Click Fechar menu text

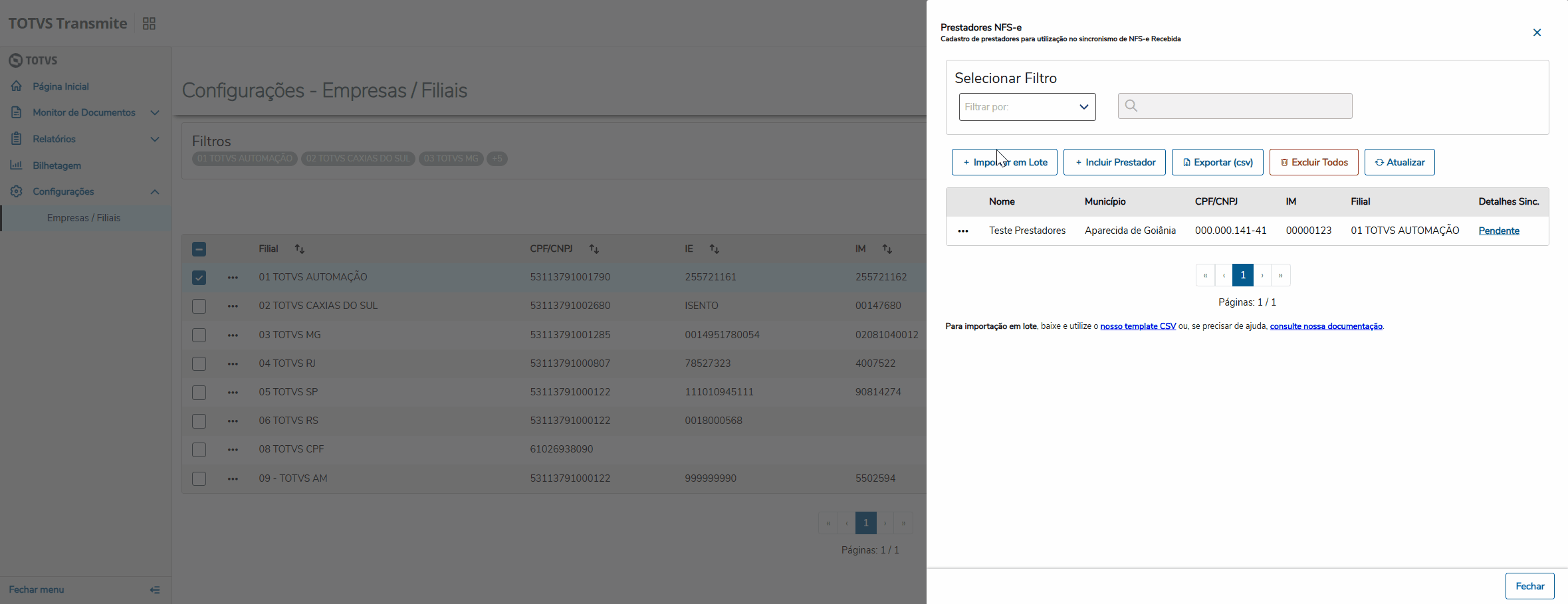[37, 589]
